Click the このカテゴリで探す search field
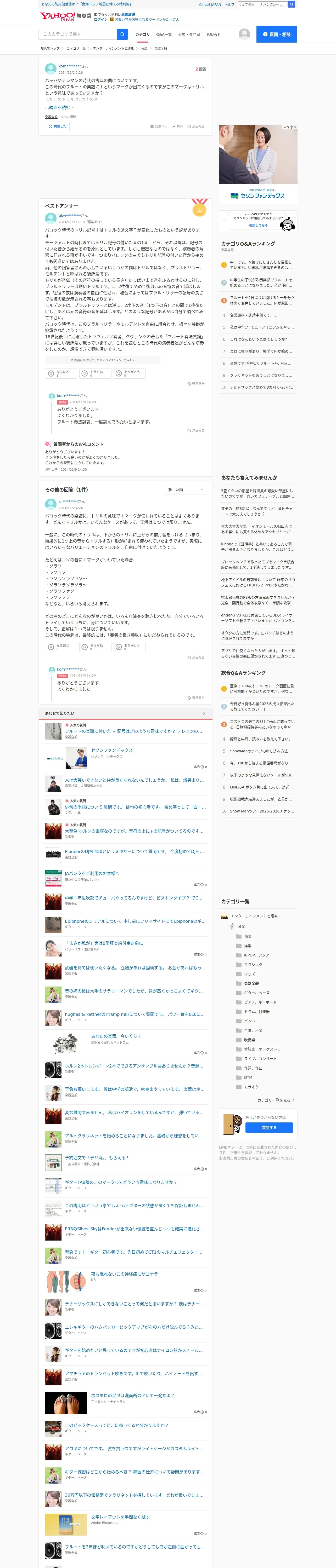Screen dimensions: 336x1568 coord(78,34)
